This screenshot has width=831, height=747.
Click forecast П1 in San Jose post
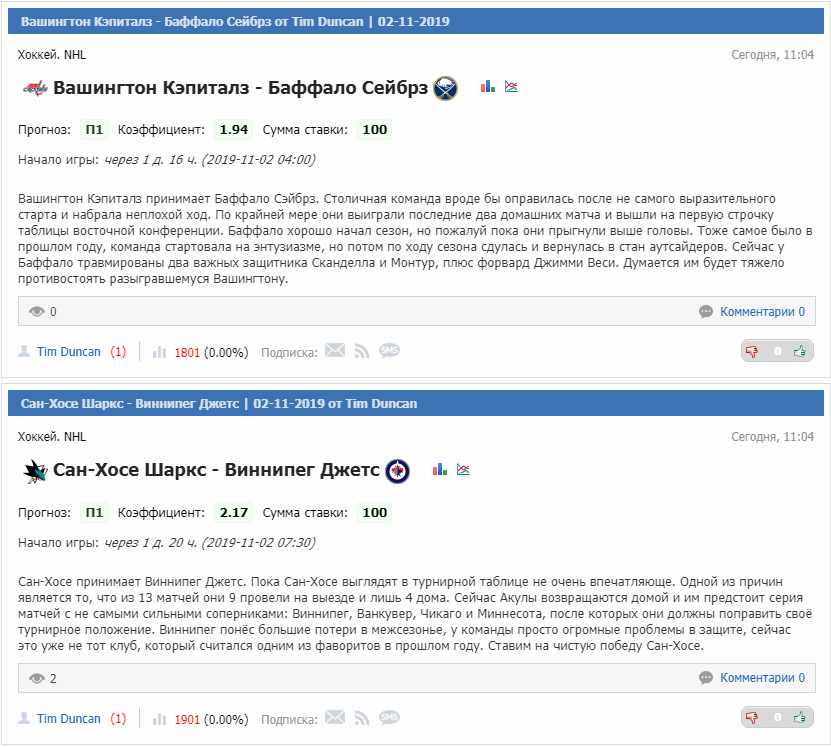94,513
